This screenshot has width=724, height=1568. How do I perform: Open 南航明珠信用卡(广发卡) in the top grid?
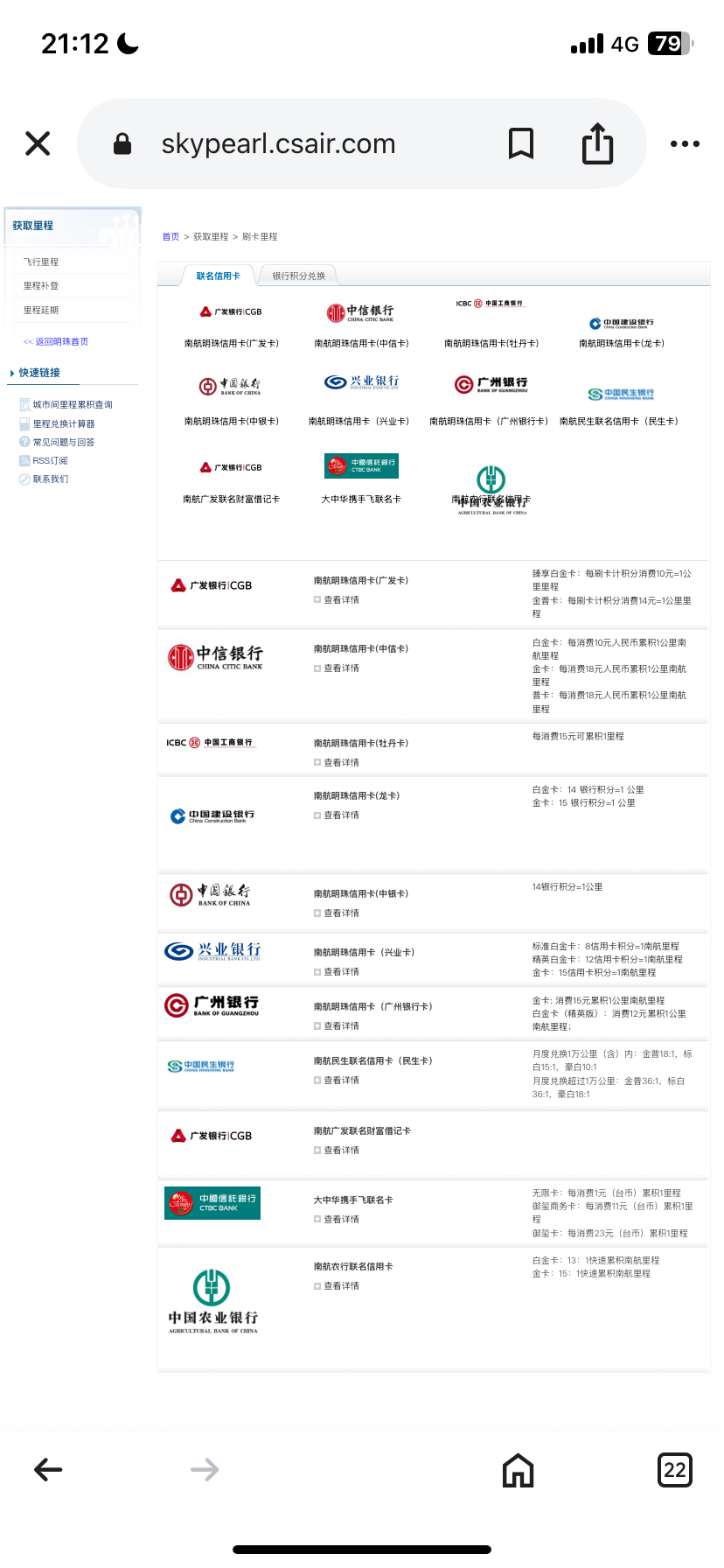(x=231, y=343)
